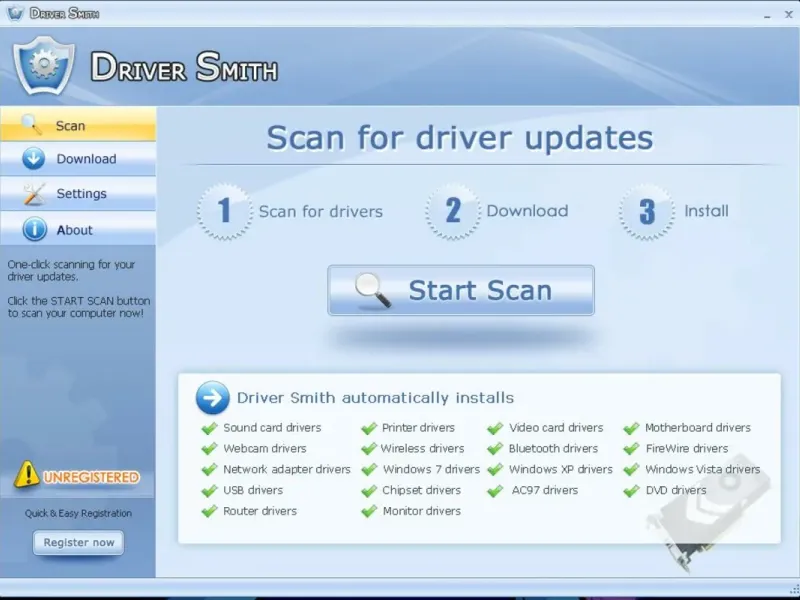This screenshot has width=800, height=600.
Task: Minimize the Driver Smith window
Action: [x=767, y=15]
